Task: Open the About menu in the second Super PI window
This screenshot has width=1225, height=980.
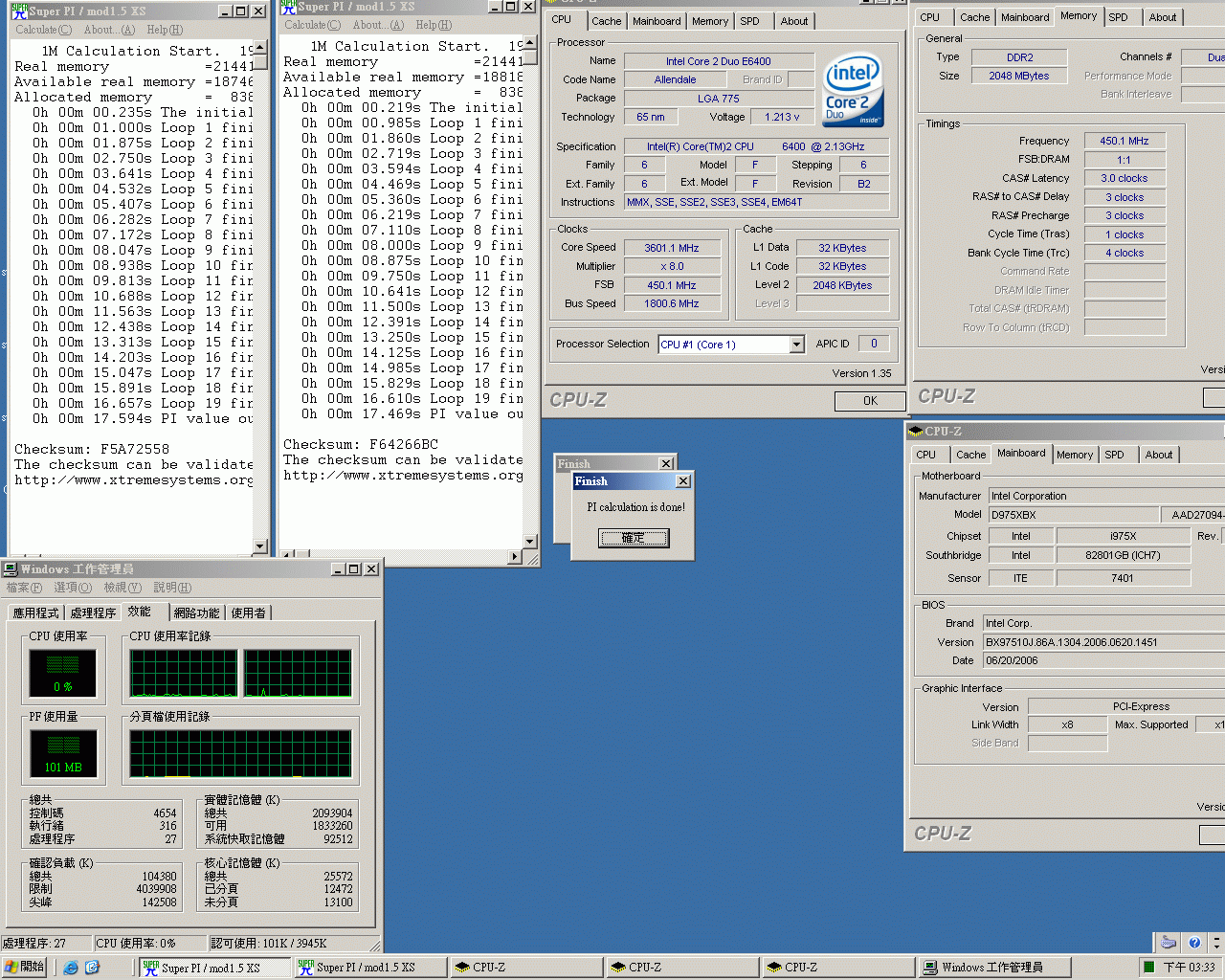Action: pos(378,25)
